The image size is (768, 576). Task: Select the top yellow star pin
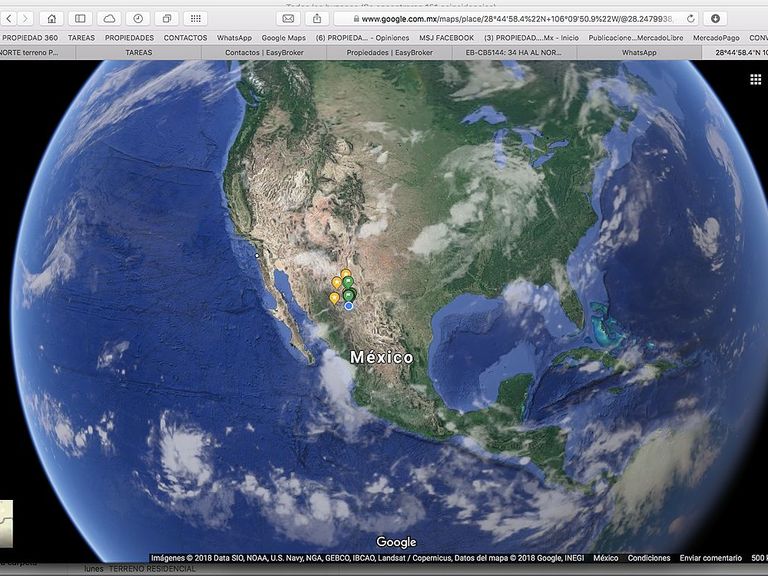(x=345, y=273)
